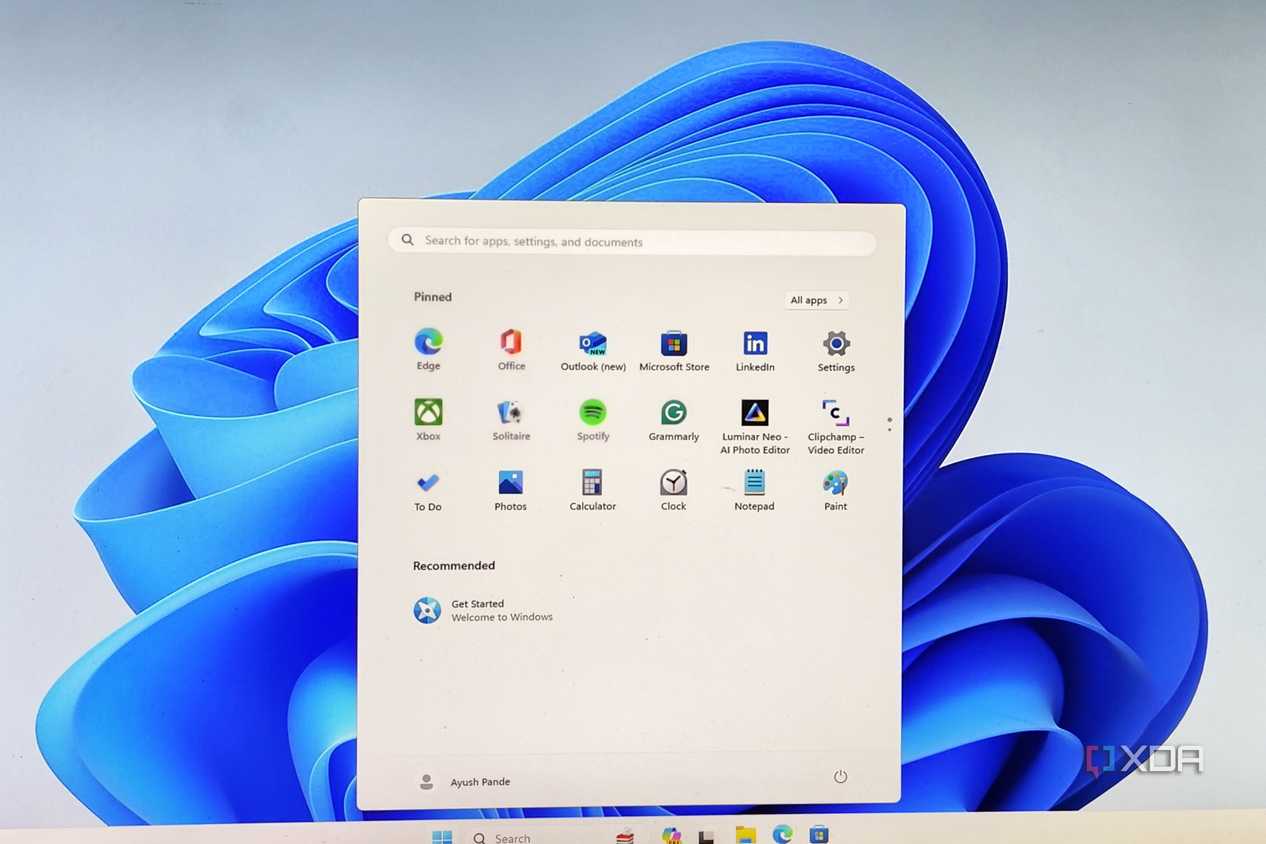The height and width of the screenshot is (844, 1266).
Task: Launch Spotify from pinned apps
Action: 593,420
